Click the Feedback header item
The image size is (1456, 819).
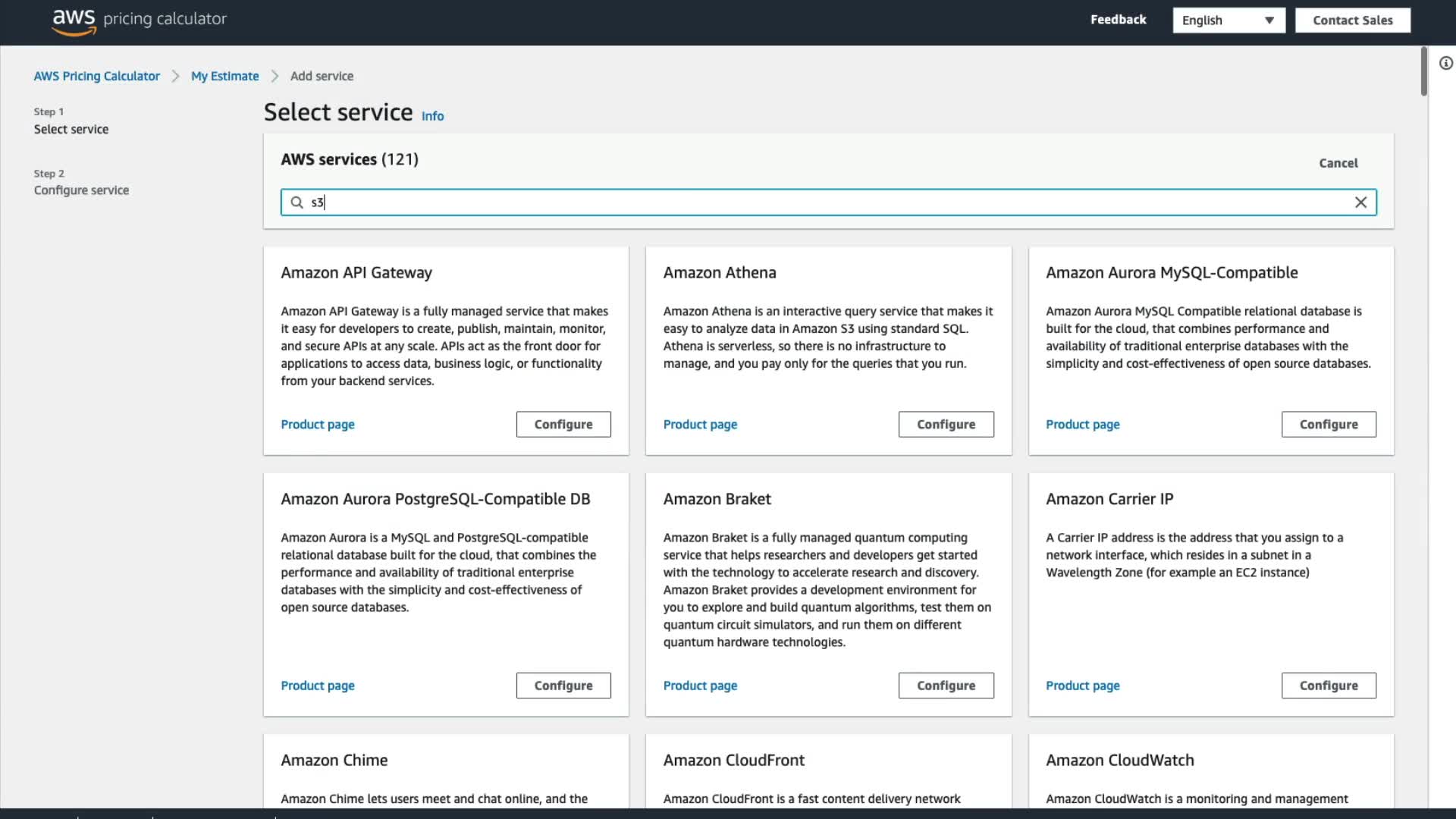click(1118, 20)
